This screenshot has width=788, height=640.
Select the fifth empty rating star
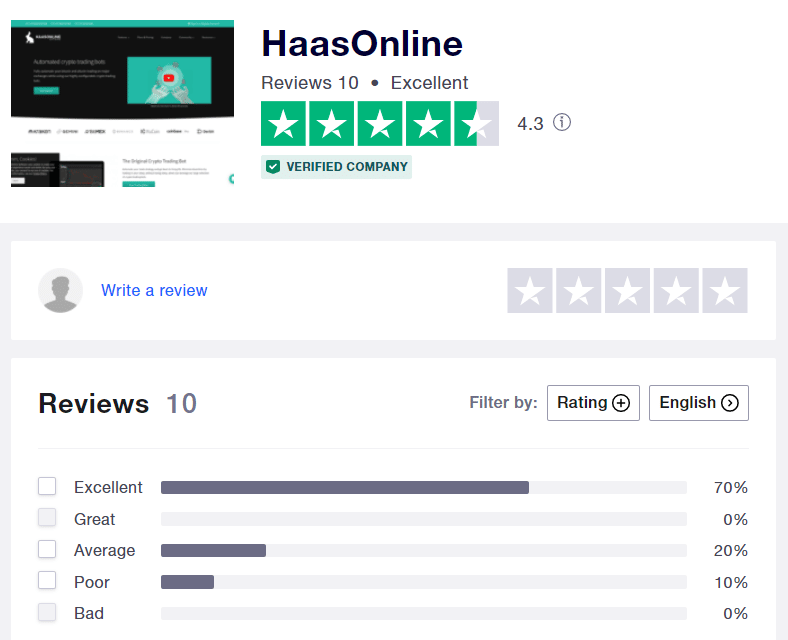725,290
